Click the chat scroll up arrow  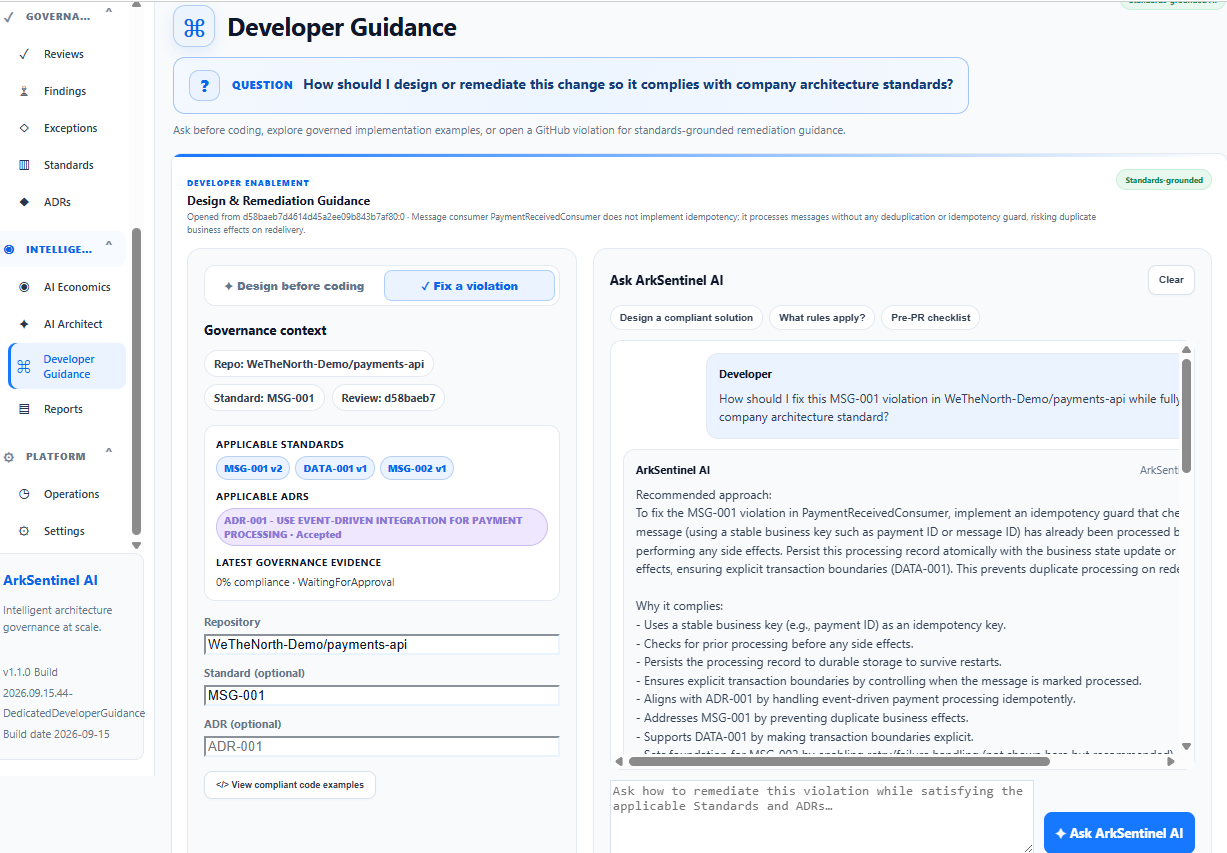click(1186, 350)
